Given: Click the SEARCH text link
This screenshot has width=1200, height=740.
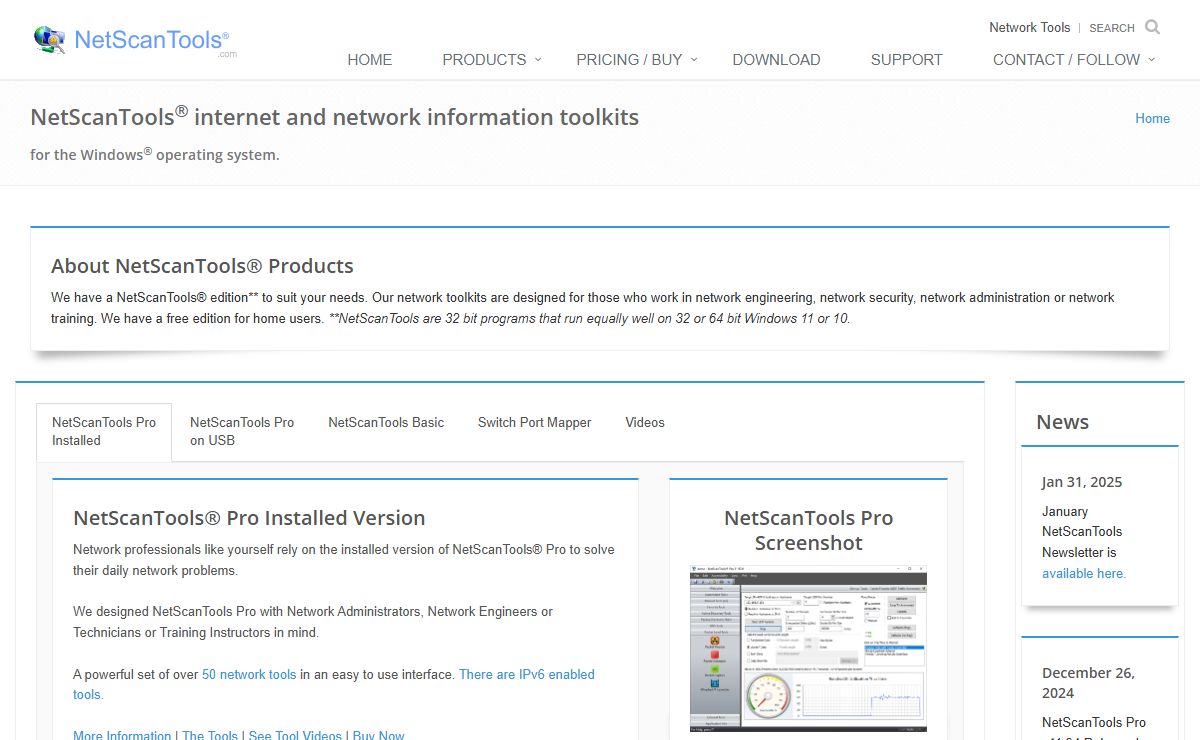Looking at the screenshot, I should click(x=1111, y=28).
